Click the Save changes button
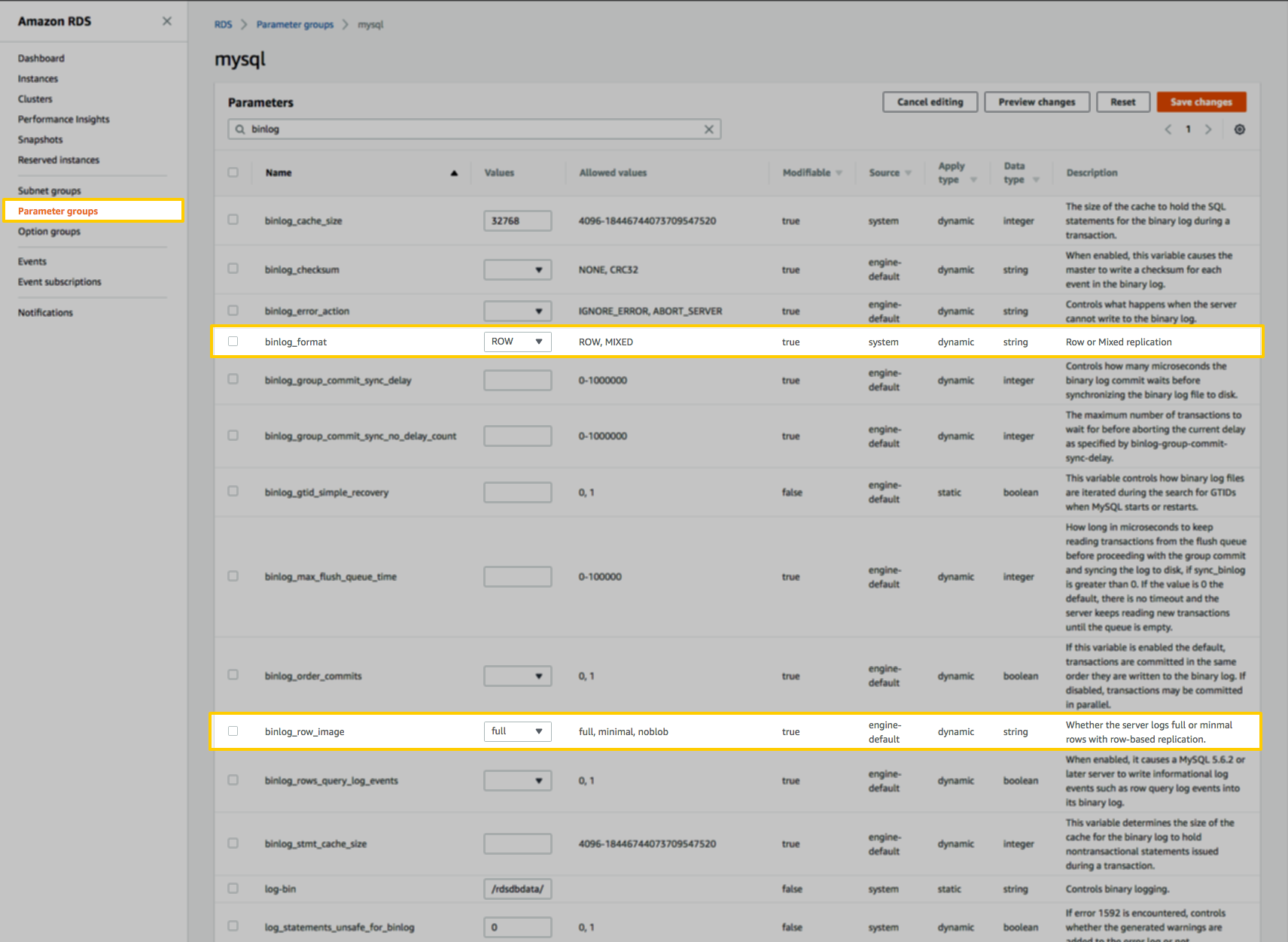This screenshot has width=1288, height=942. coord(1201,102)
